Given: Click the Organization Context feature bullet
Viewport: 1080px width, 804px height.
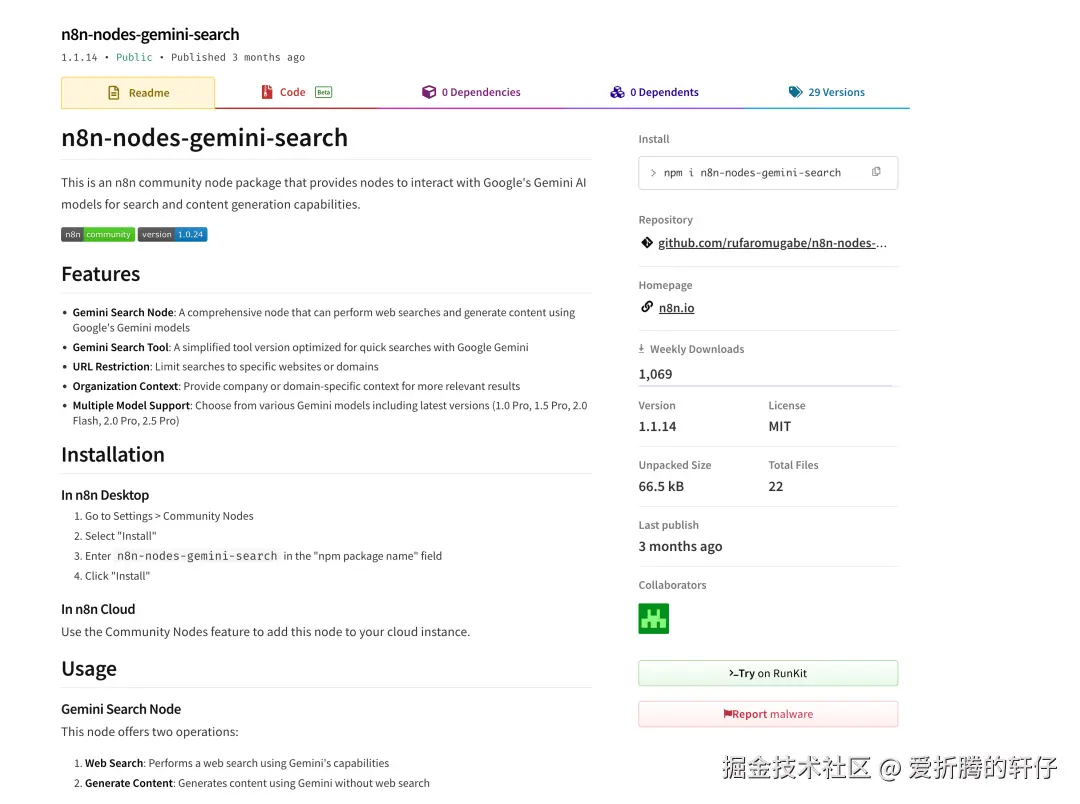Looking at the screenshot, I should tap(296, 386).
